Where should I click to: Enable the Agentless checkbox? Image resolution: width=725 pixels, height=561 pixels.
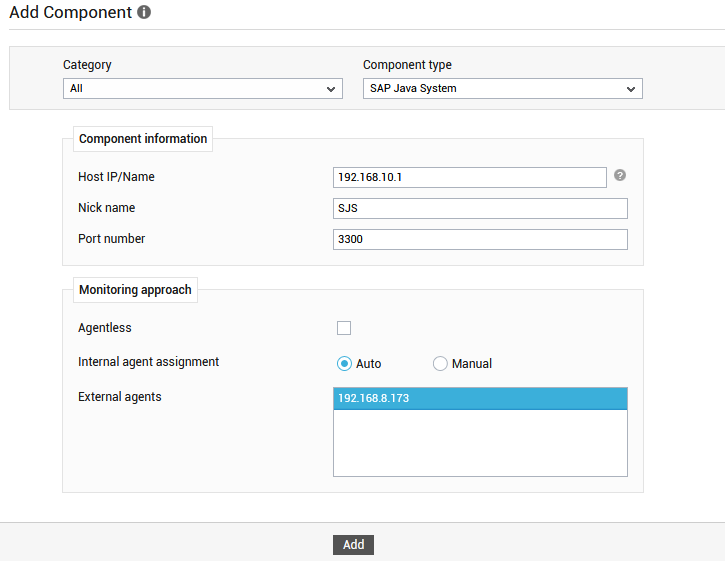(x=344, y=328)
